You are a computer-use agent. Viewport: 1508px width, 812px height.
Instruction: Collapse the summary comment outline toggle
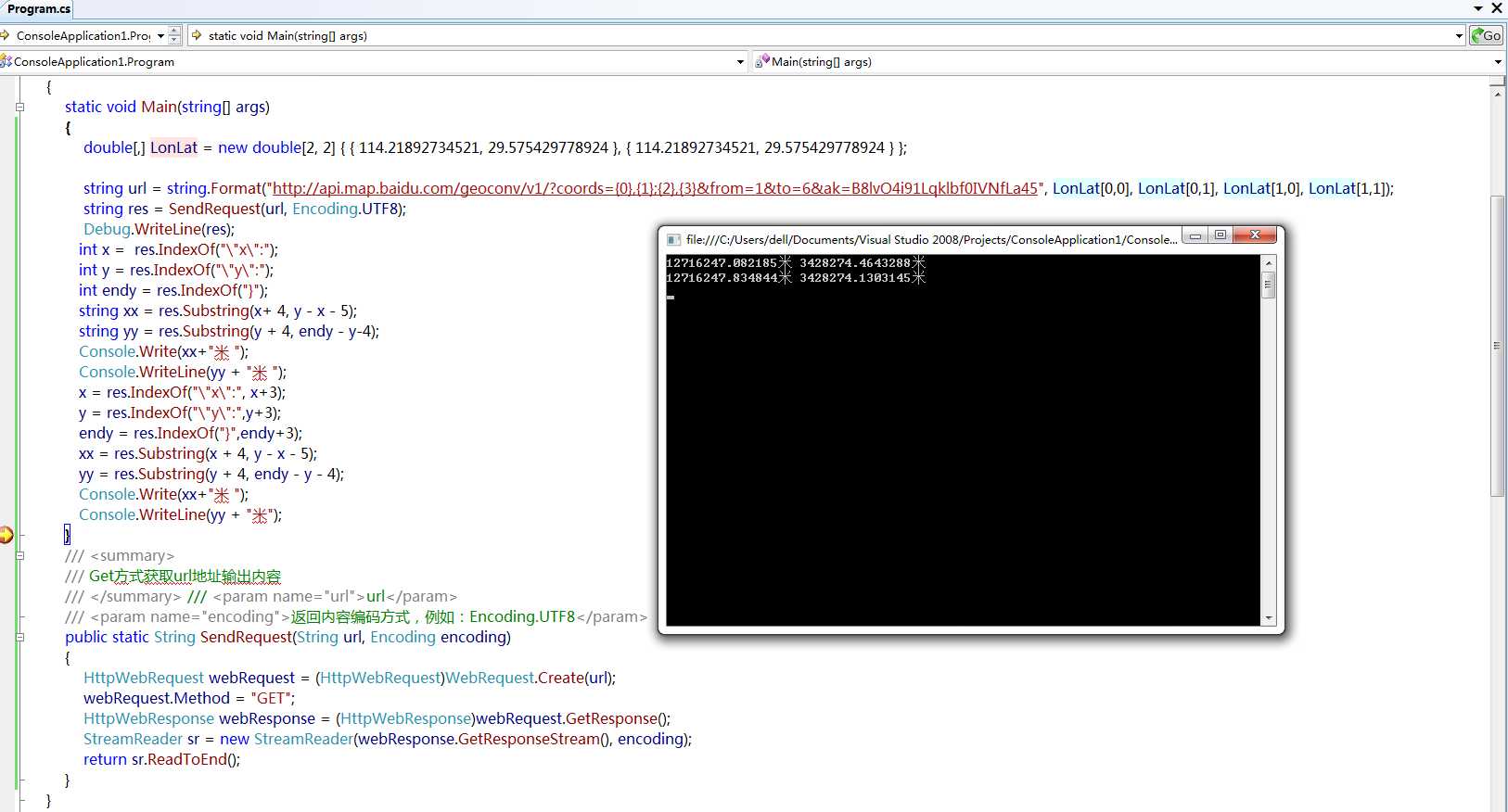tap(19, 555)
